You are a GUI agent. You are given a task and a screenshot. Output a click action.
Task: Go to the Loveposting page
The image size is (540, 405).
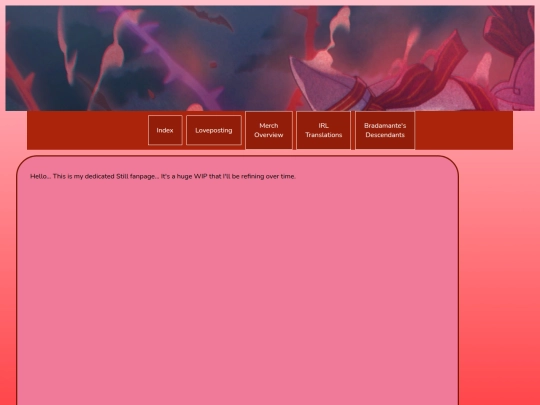point(214,130)
